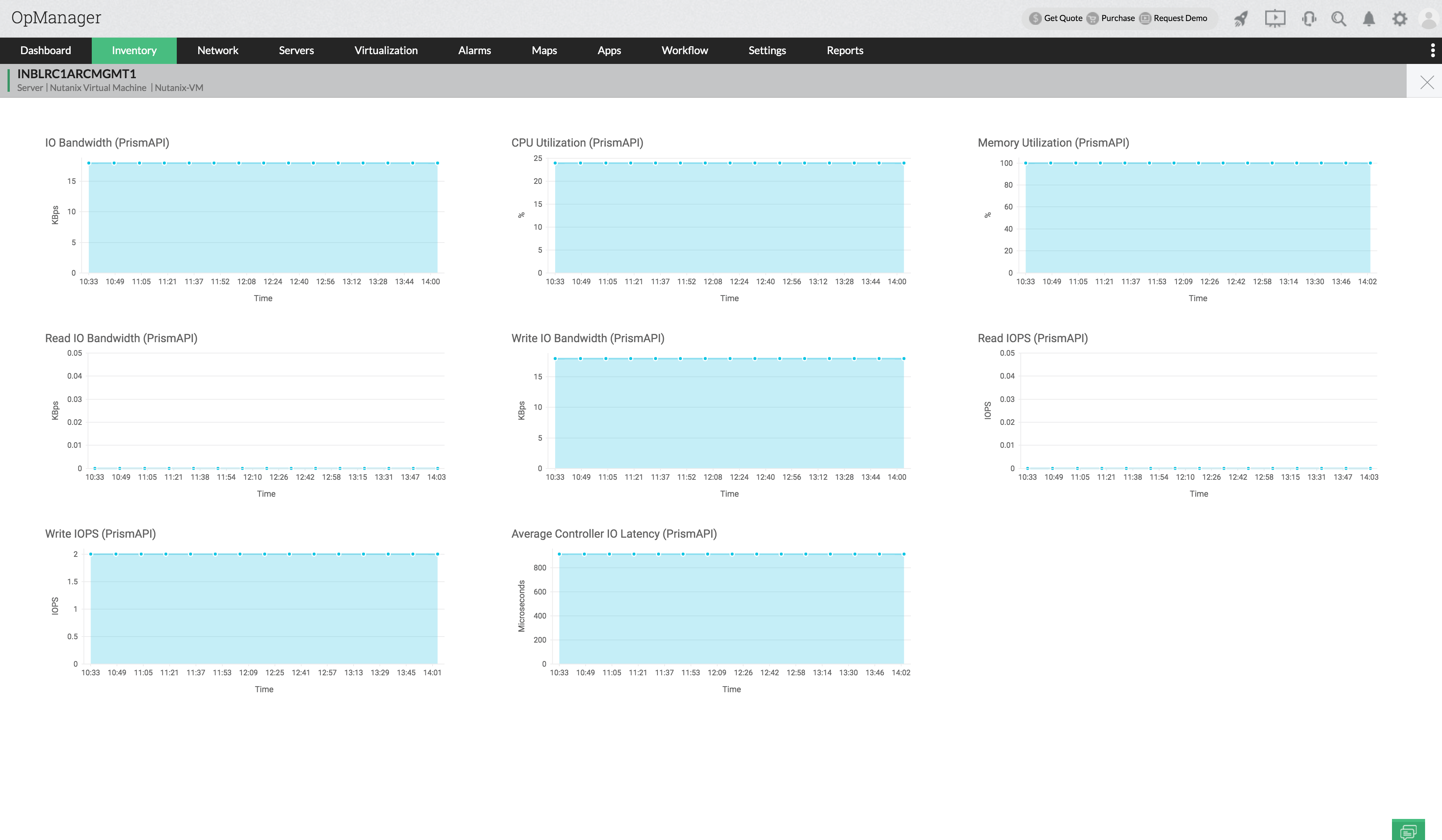Expand the three-dot overflow menu
This screenshot has width=1442, height=840.
point(1433,50)
